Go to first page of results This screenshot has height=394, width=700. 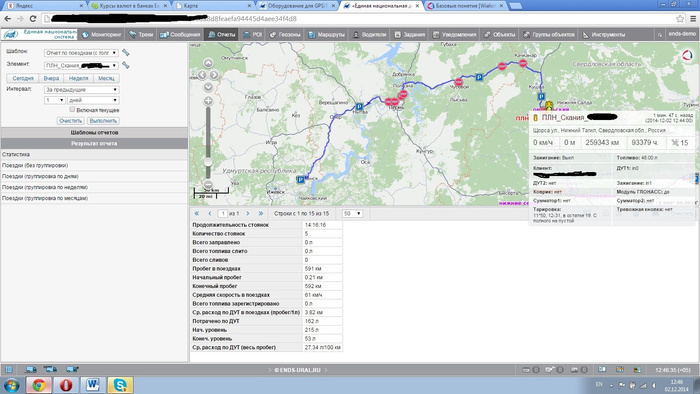197,214
